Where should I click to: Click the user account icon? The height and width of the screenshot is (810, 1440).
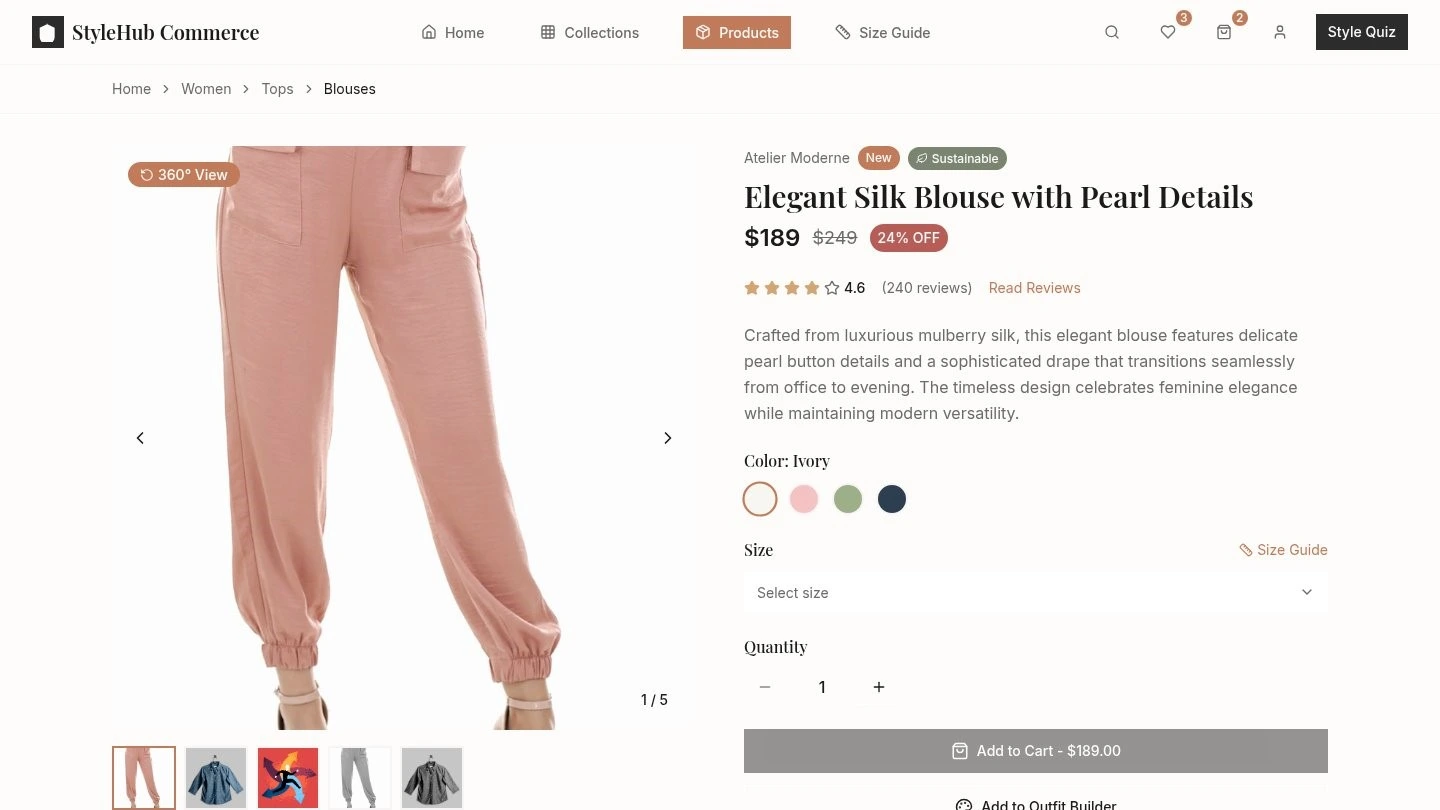point(1280,32)
